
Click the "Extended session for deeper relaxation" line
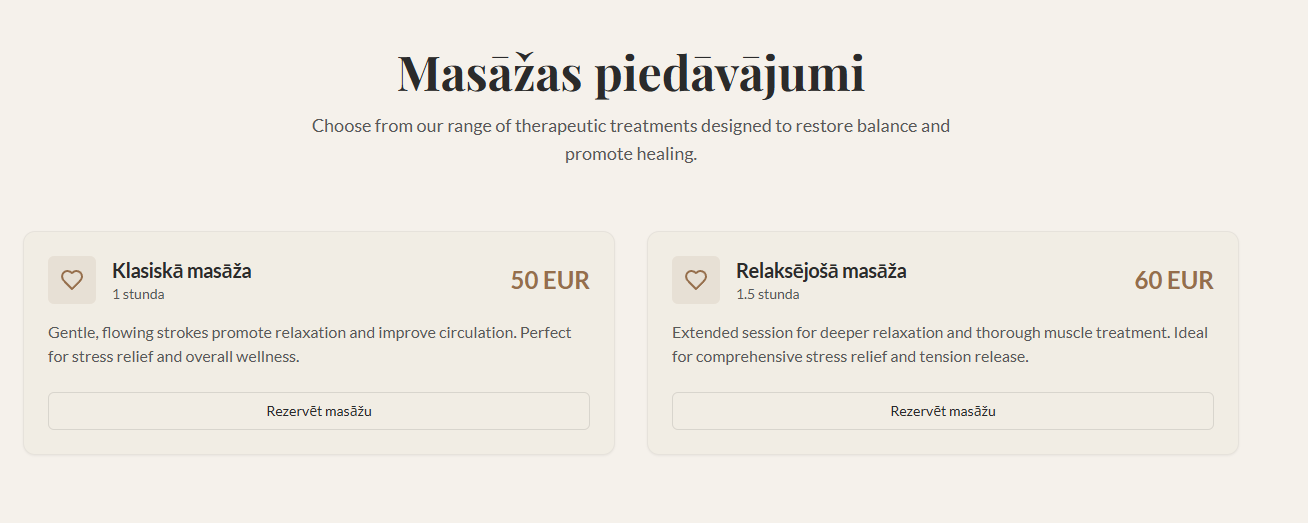tap(940, 332)
